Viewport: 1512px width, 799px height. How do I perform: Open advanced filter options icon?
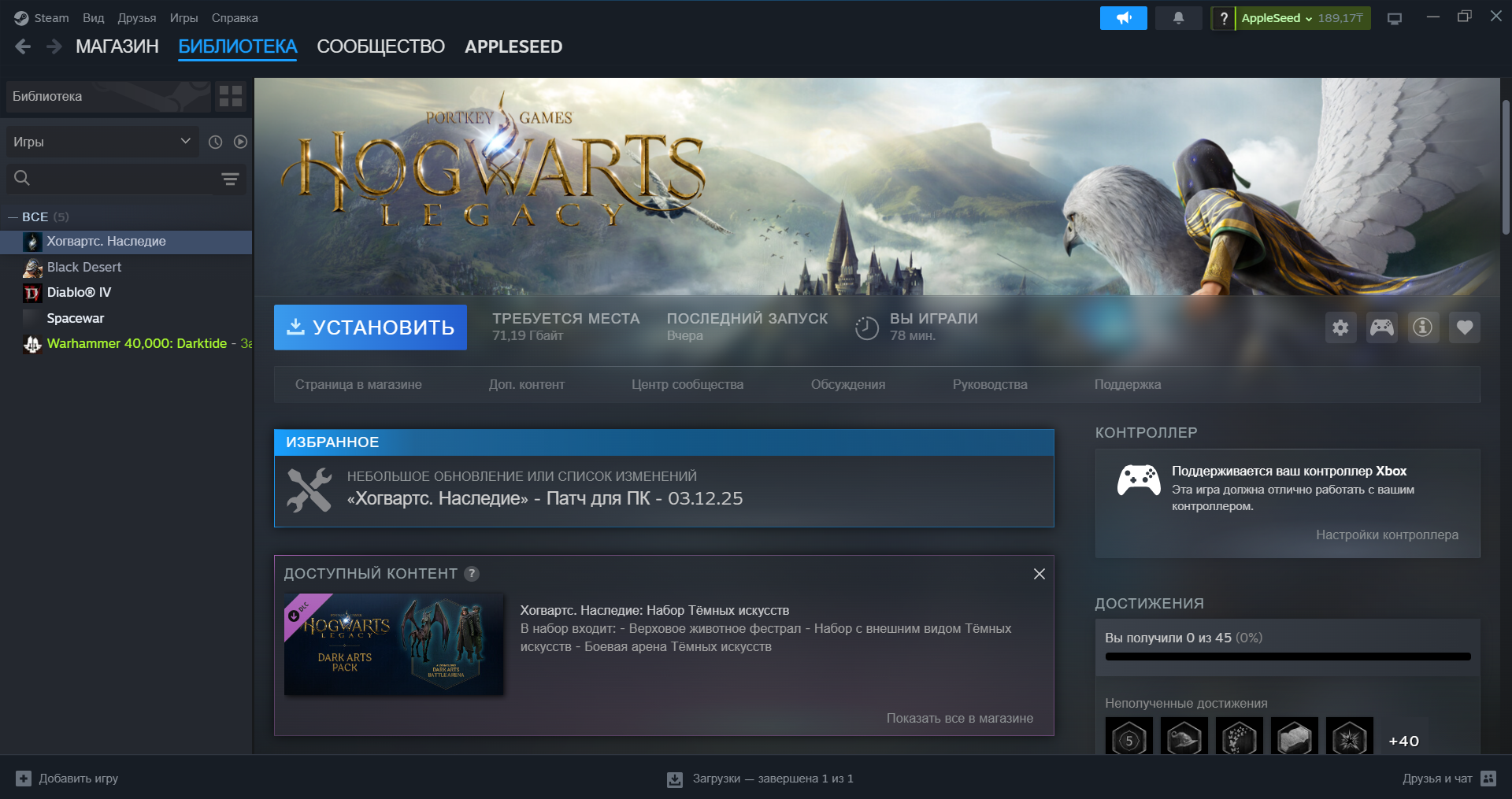(x=230, y=179)
